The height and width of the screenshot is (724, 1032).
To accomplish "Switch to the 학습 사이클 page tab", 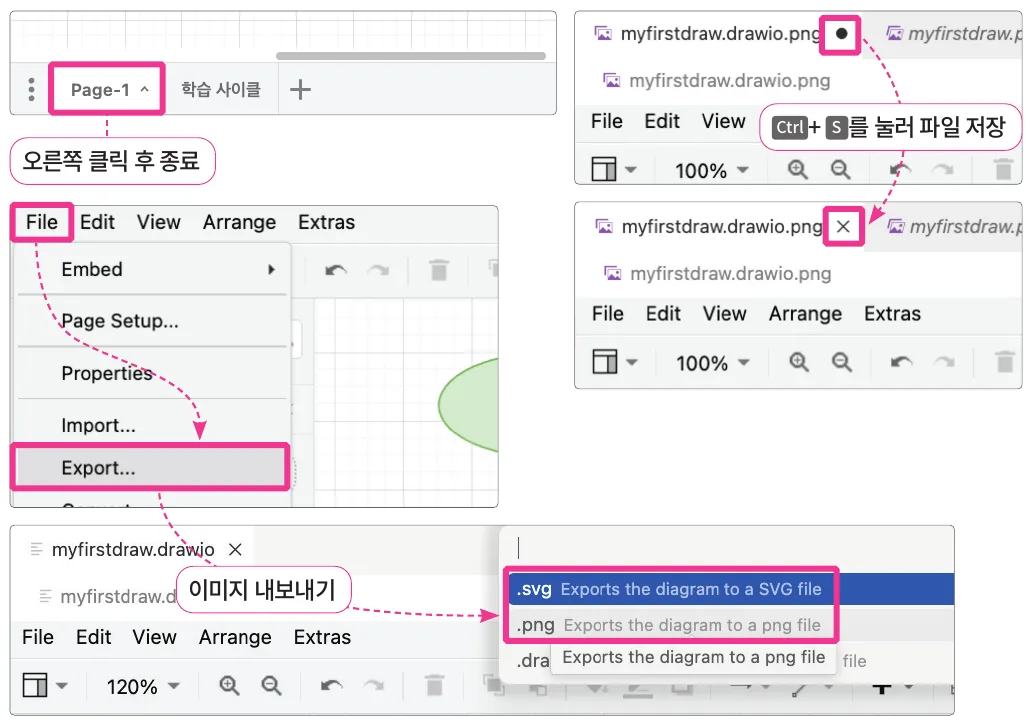I will (221, 90).
